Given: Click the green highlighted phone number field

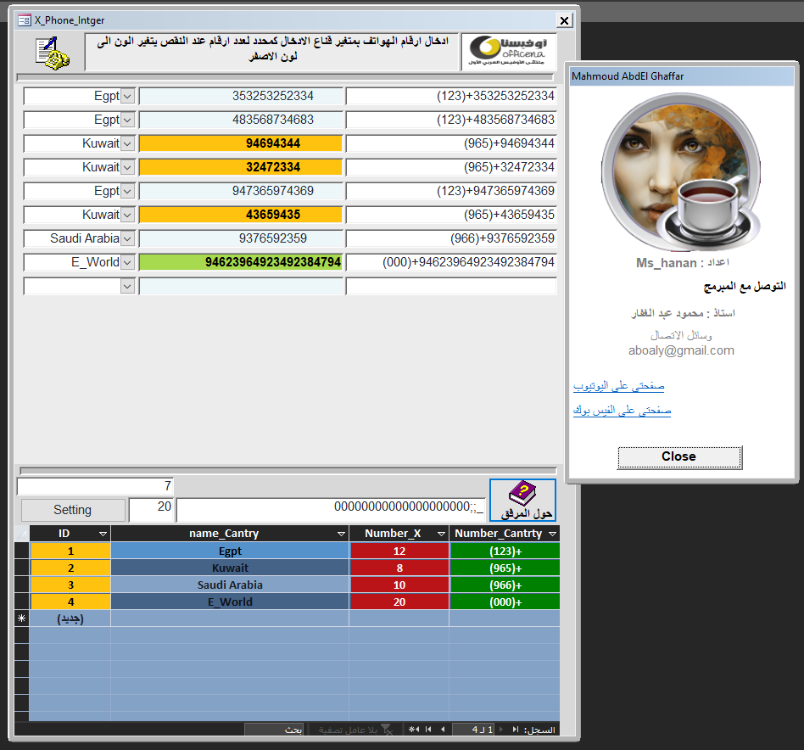Looking at the screenshot, I should coord(240,262).
